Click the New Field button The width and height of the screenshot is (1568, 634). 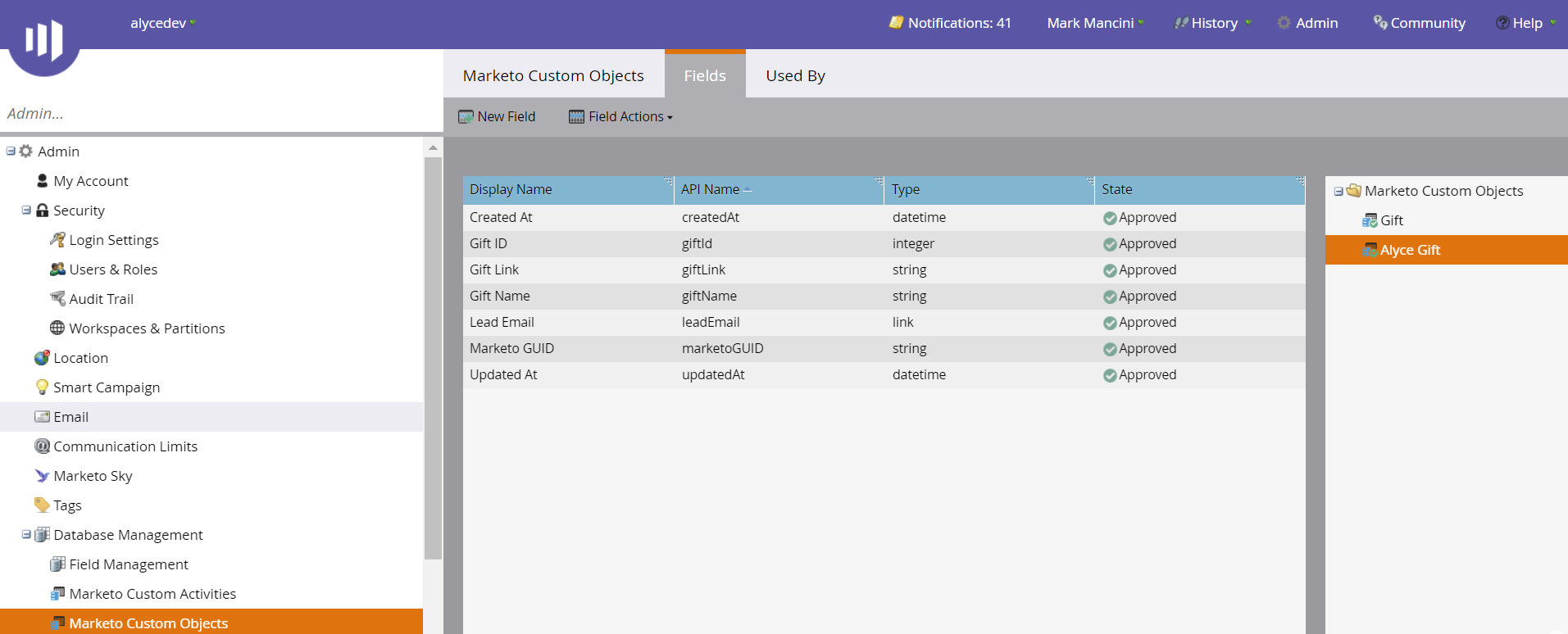(x=497, y=116)
